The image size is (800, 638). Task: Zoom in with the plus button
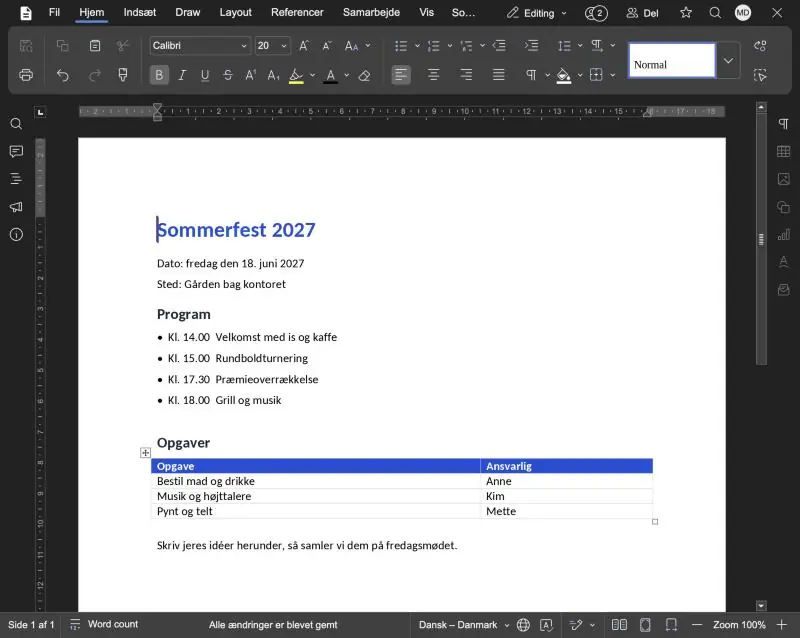pyautogui.click(x=782, y=625)
